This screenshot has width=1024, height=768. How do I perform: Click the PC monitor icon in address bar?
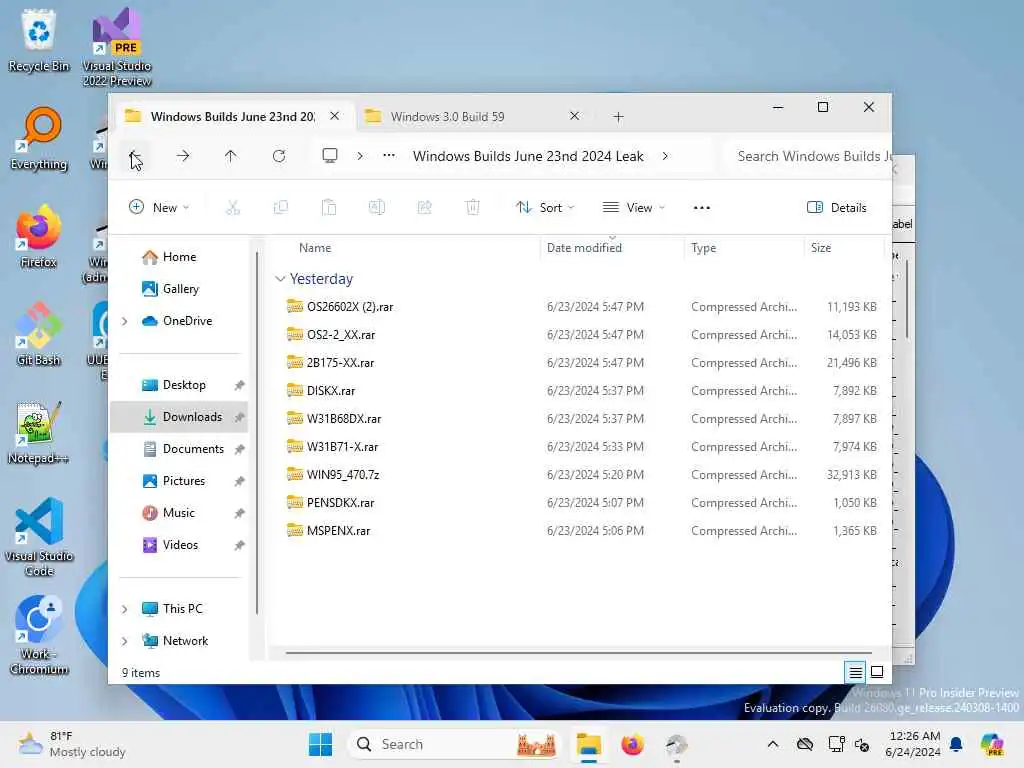pyautogui.click(x=330, y=156)
